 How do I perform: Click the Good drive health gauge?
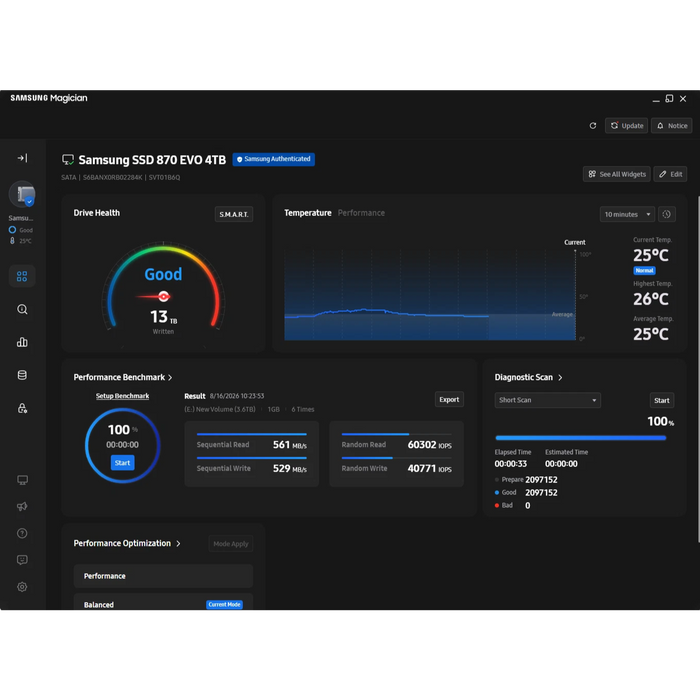[163, 288]
